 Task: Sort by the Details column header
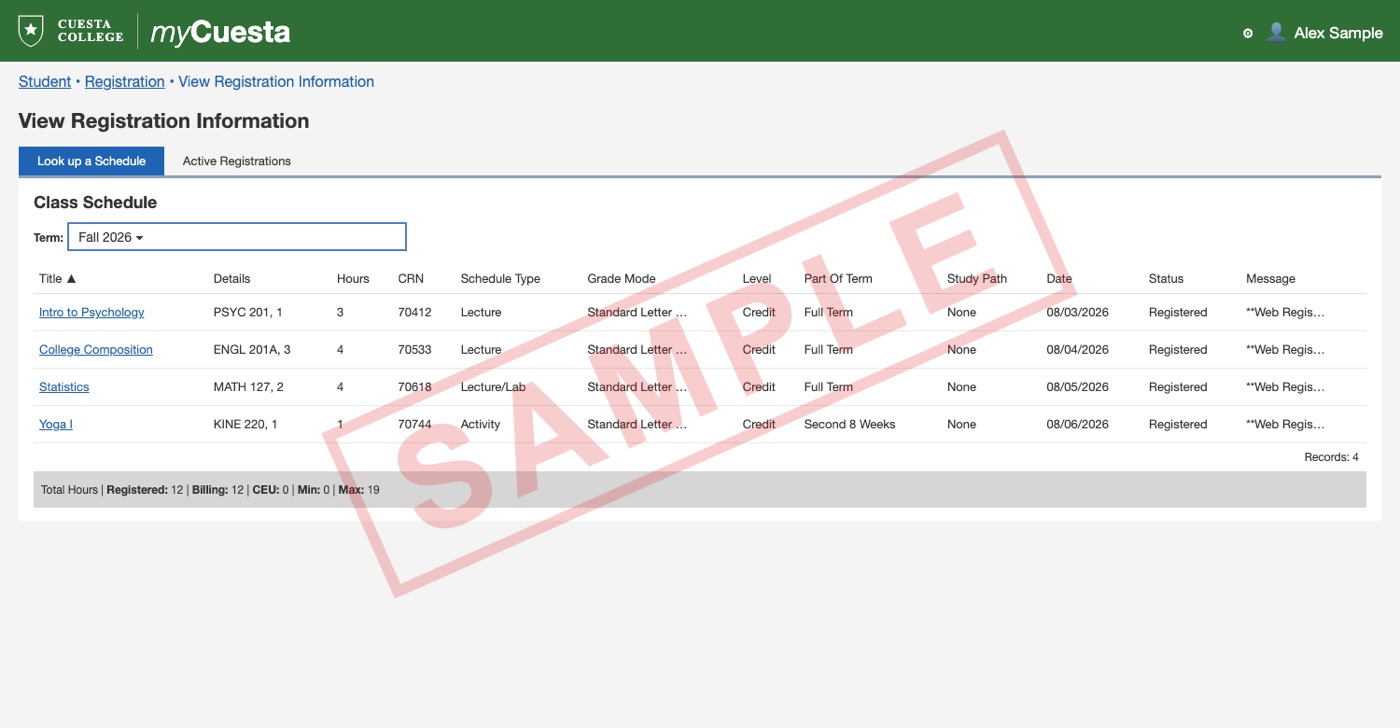[x=232, y=279]
